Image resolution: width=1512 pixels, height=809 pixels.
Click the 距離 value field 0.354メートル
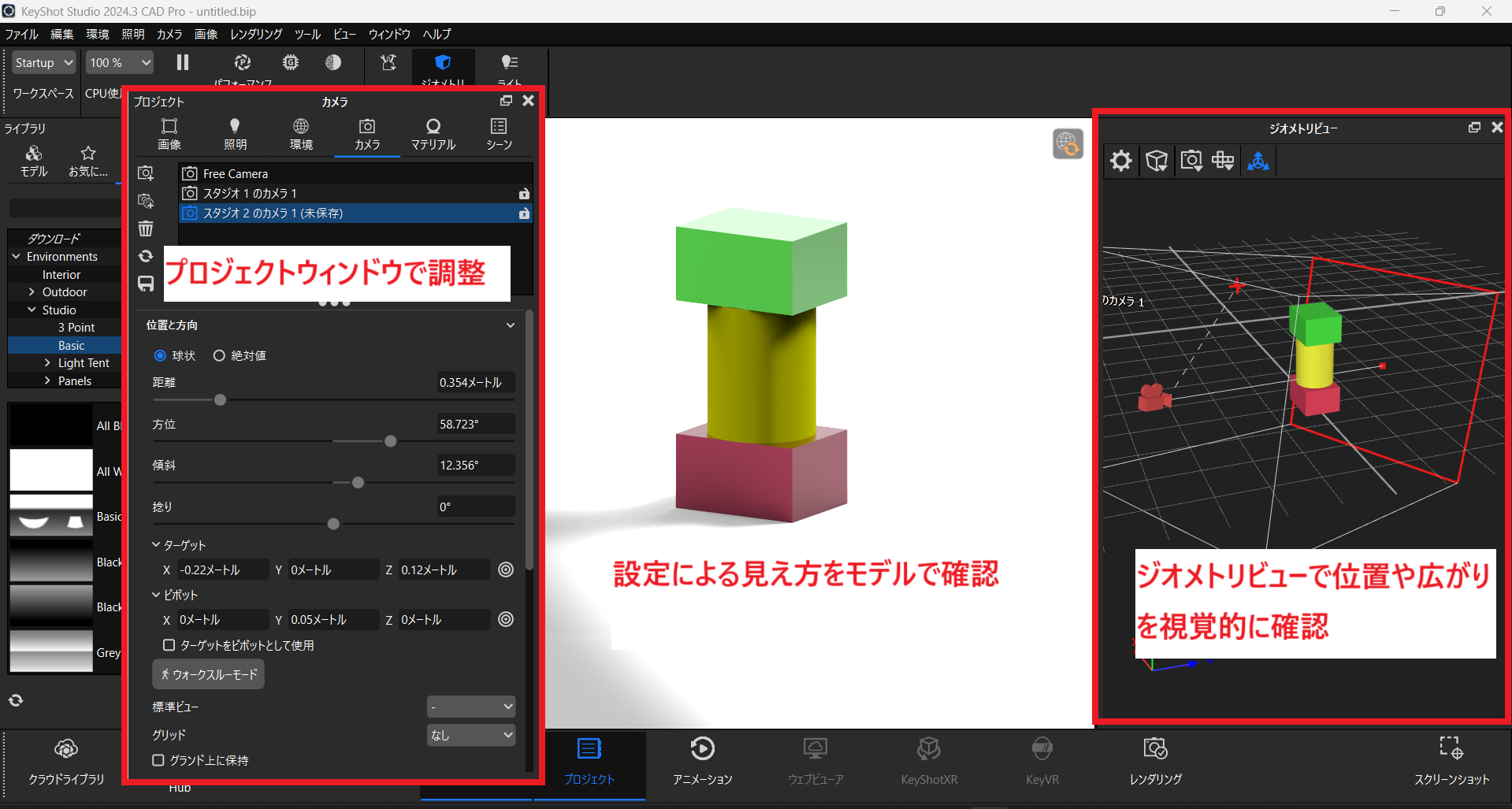click(476, 382)
